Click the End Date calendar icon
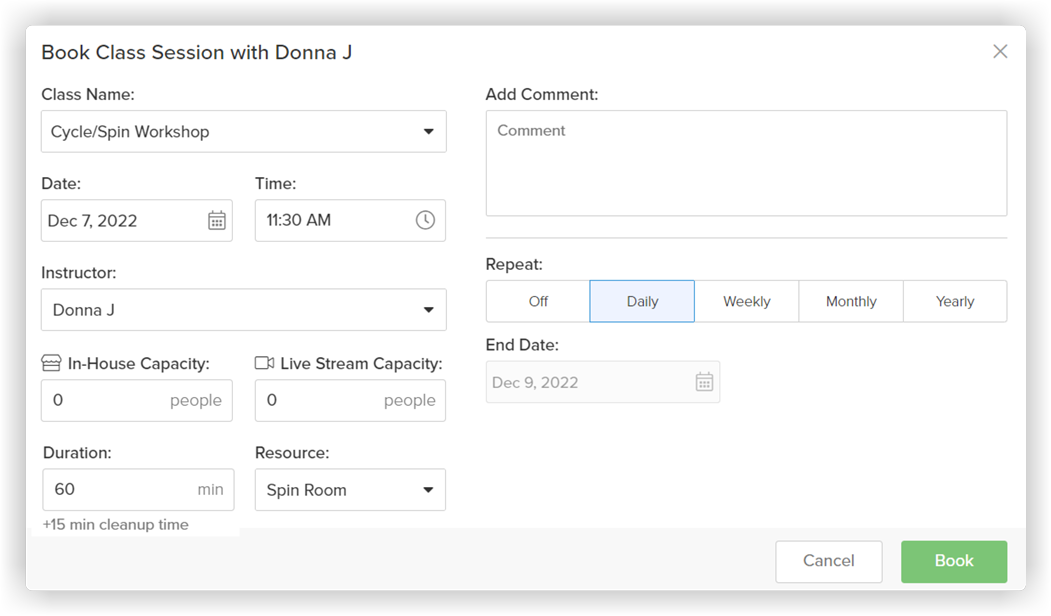 coord(704,382)
